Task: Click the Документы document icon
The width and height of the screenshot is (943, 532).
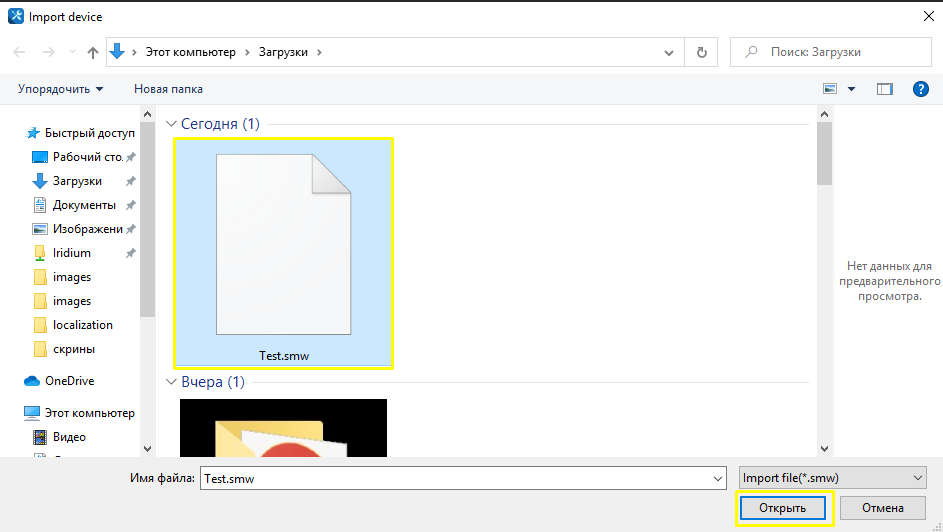Action: [x=40, y=205]
